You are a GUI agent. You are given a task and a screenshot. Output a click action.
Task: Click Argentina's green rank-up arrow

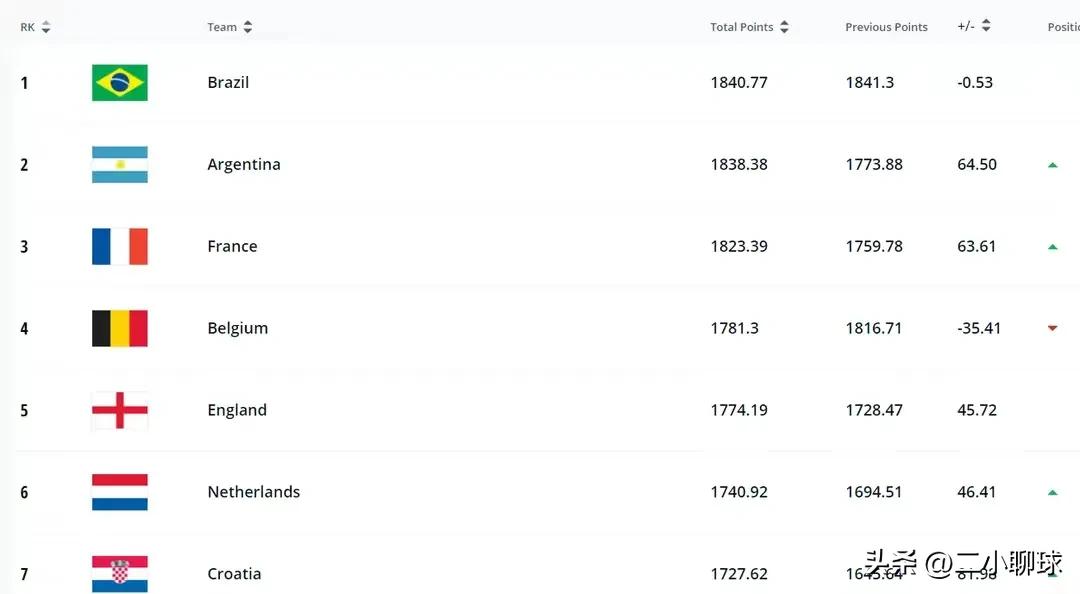[1051, 164]
